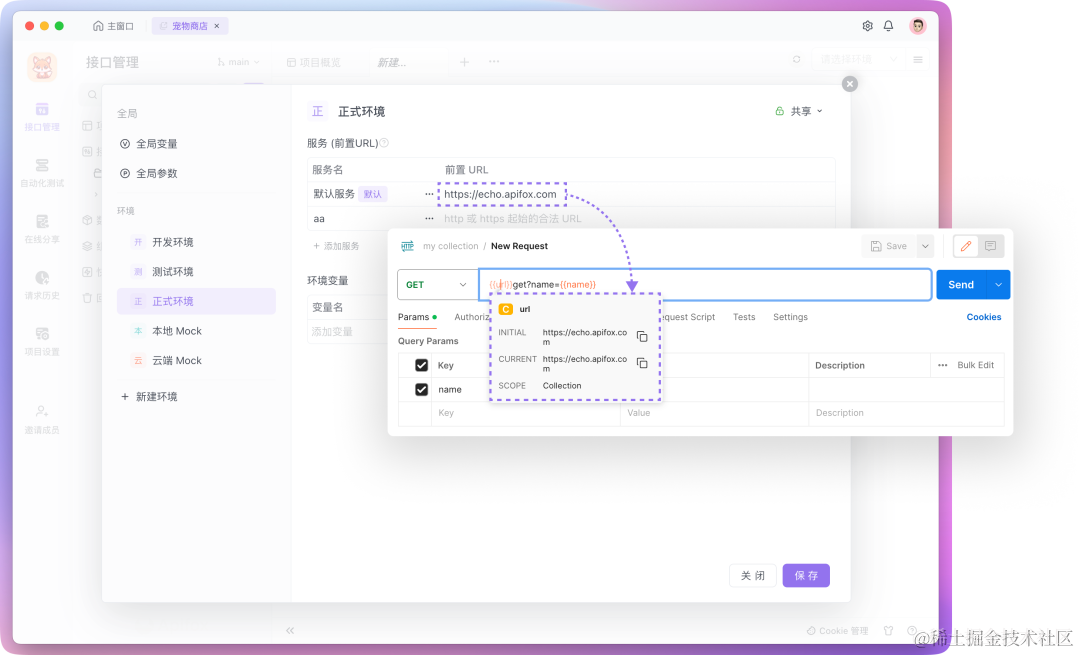Open notifications bell icon

(x=889, y=26)
